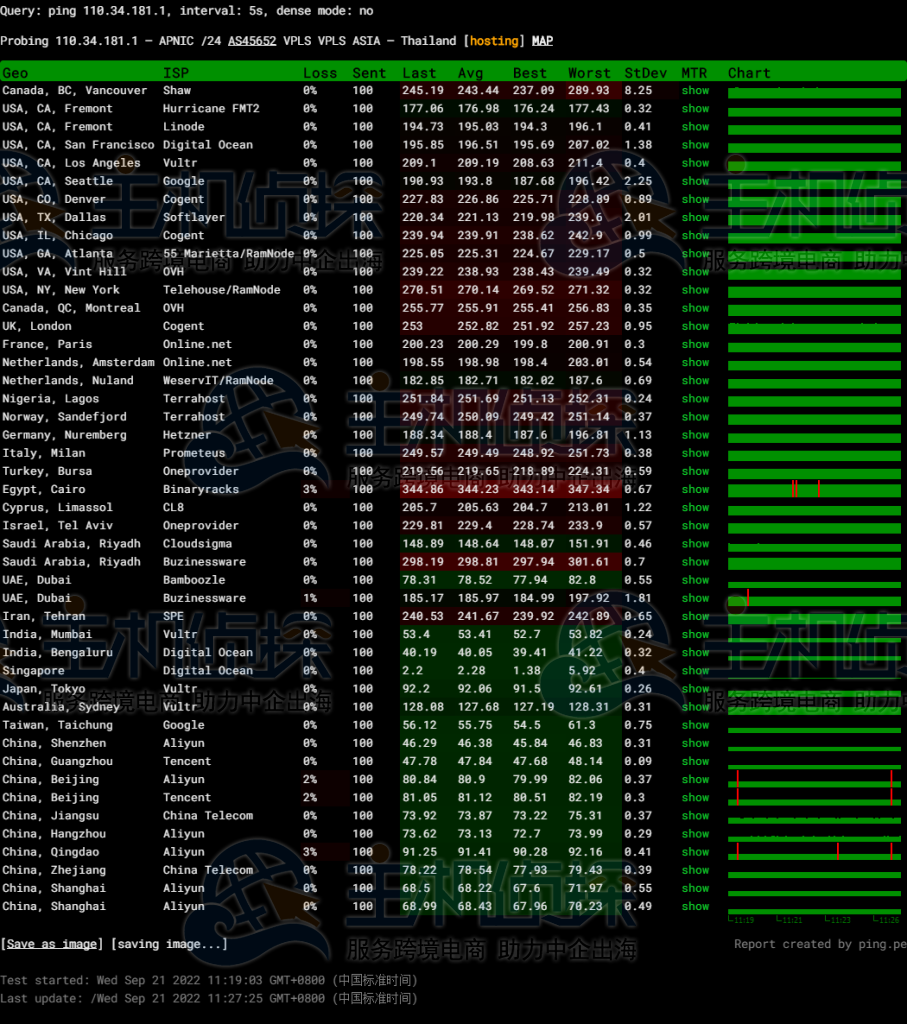Show MTR for China, Qingdao Aliyun
The height and width of the screenshot is (1024, 907).
tap(695, 852)
